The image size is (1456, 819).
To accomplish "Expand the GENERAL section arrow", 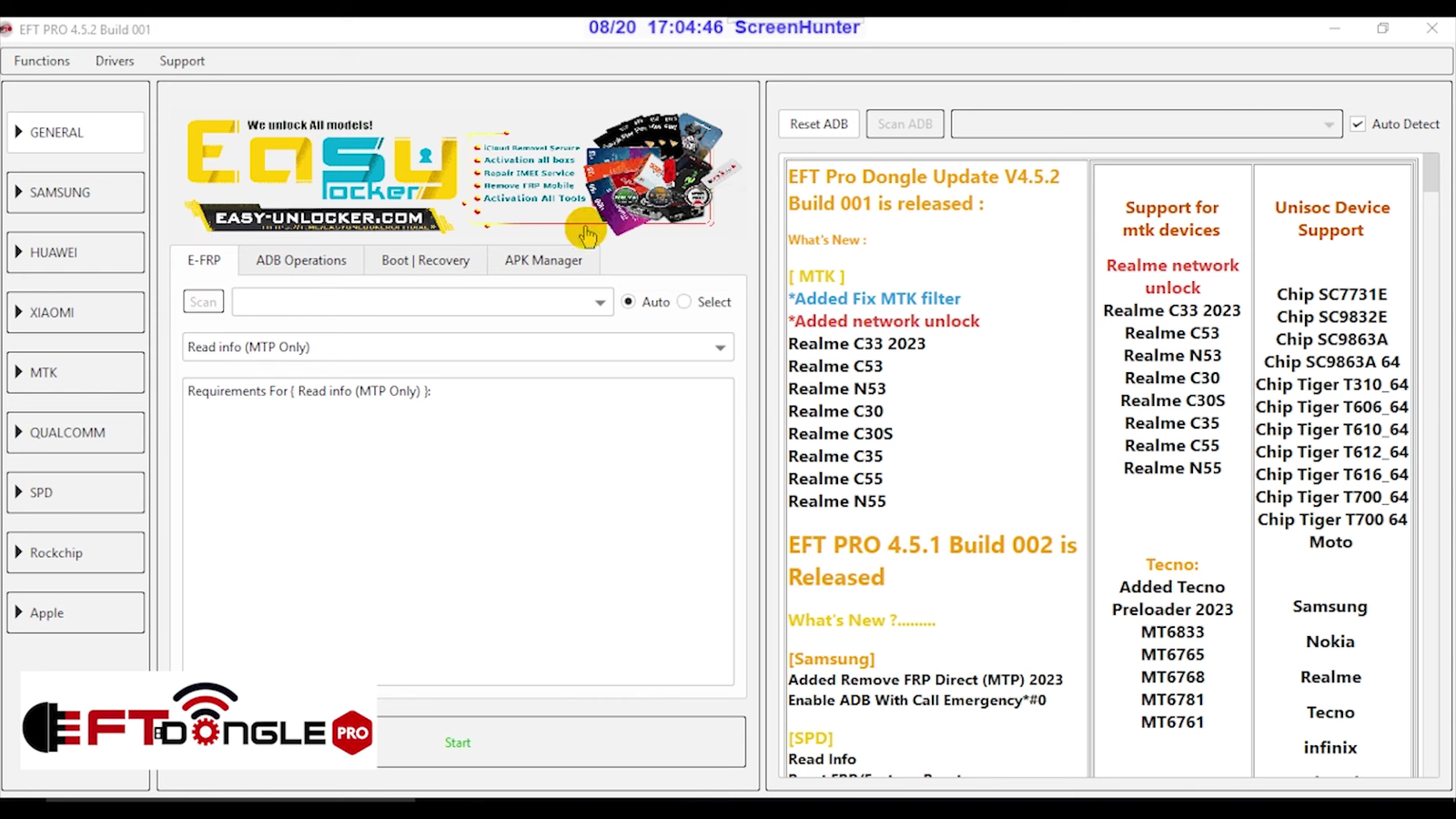I will (18, 132).
